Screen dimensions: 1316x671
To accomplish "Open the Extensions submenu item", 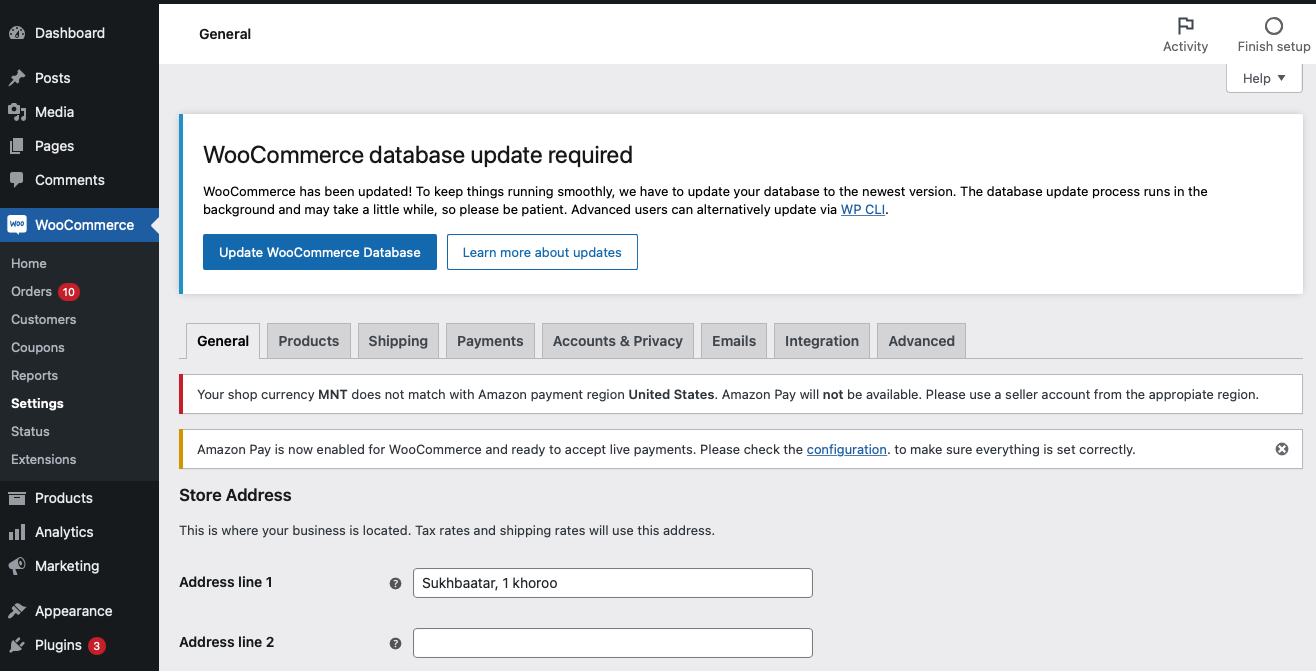I will [x=44, y=460].
